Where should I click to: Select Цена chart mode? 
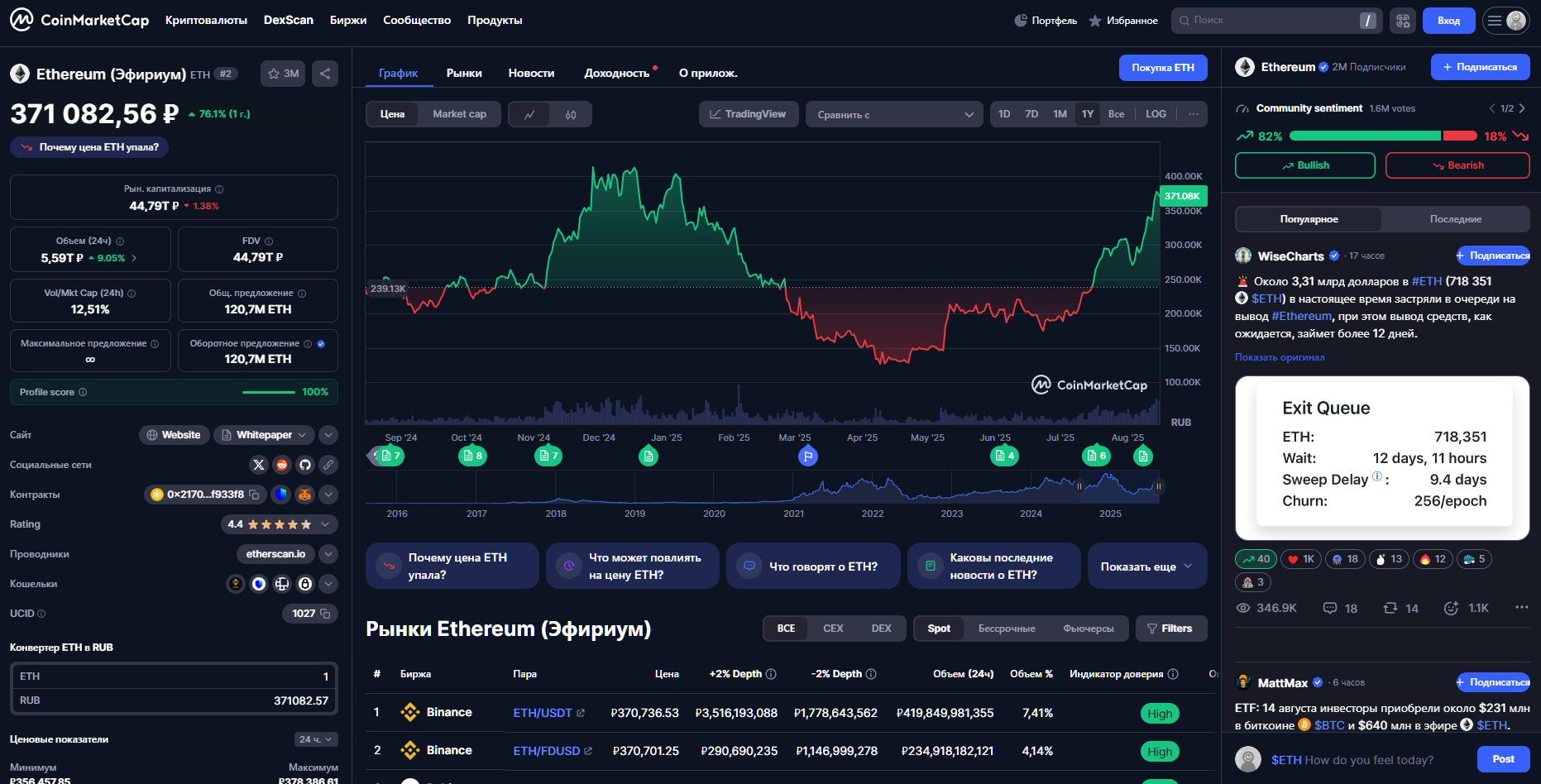pos(392,114)
